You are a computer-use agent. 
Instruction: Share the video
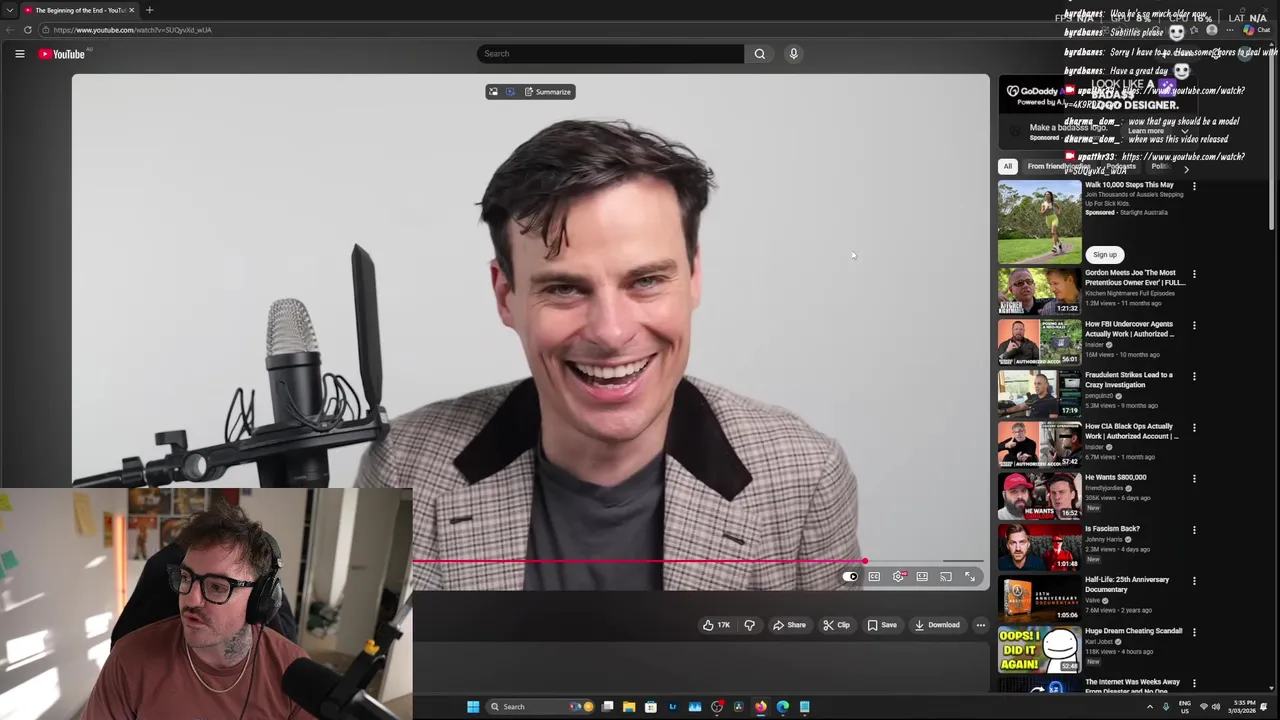[789, 625]
